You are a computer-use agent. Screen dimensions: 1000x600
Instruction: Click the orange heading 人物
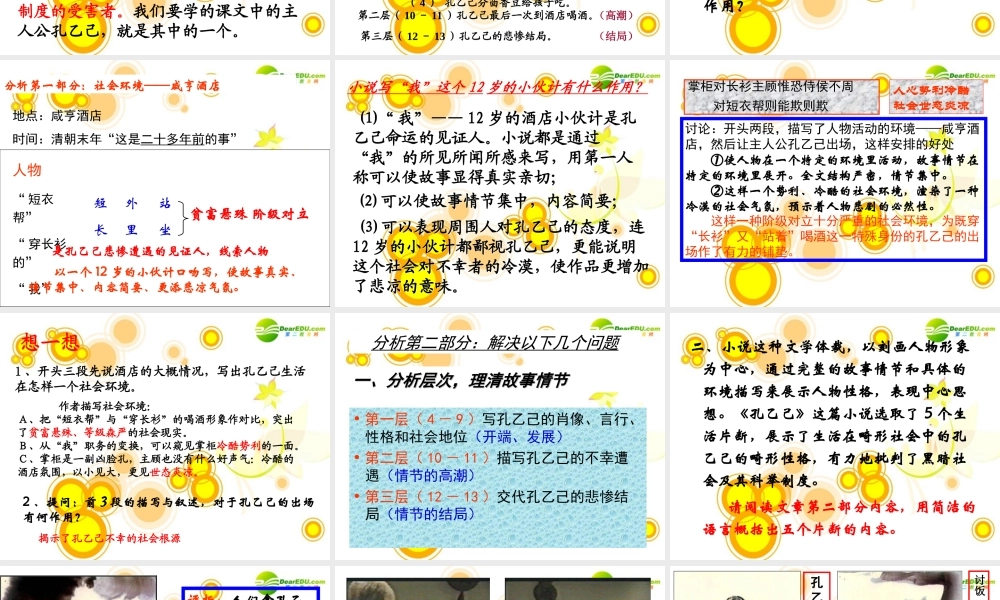tap(27, 170)
